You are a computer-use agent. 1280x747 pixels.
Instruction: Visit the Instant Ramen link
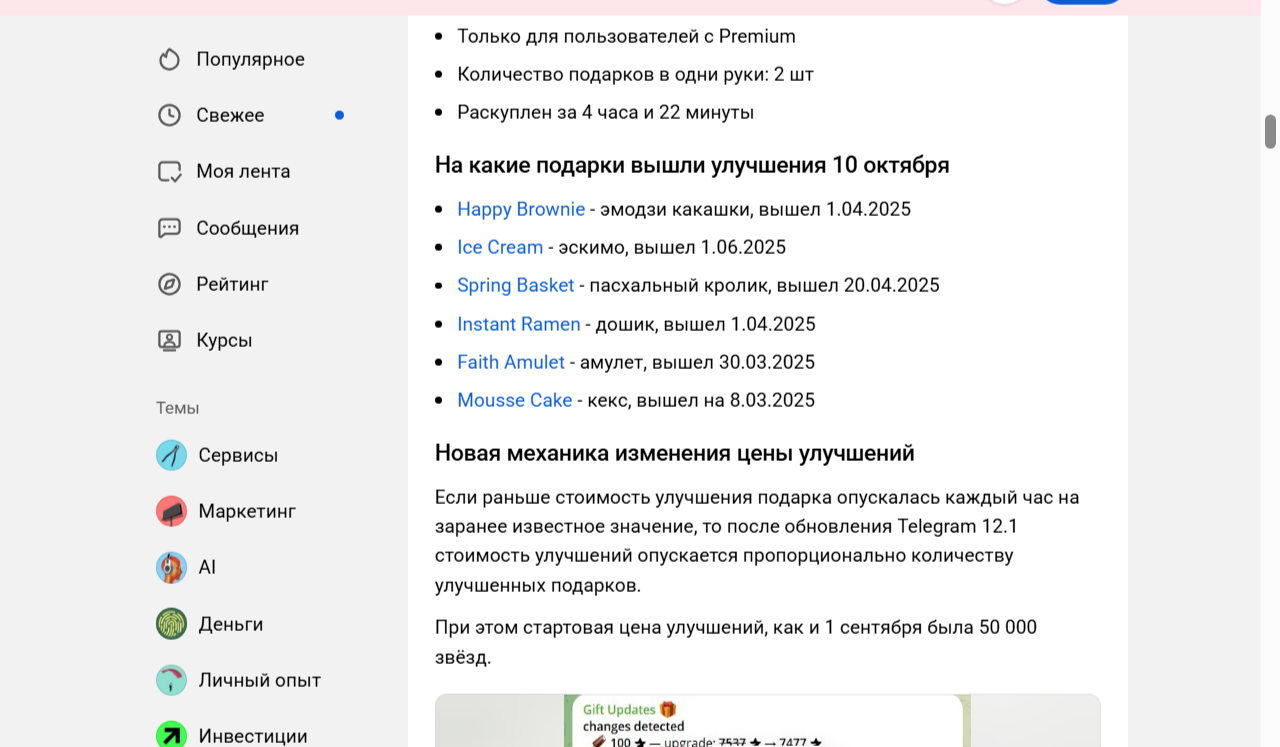[518, 324]
